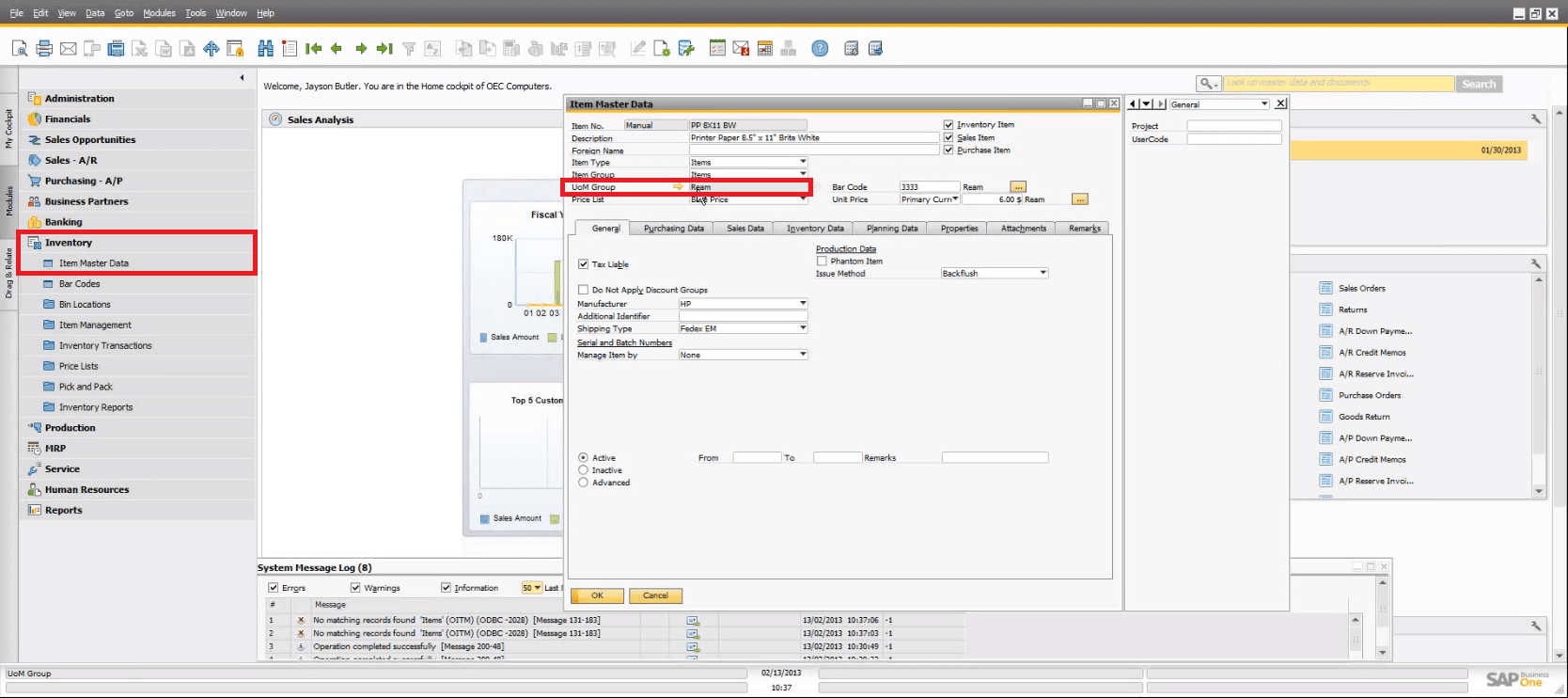The image size is (1568, 698).
Task: Click UoM Group orange link arrow
Action: (x=678, y=187)
